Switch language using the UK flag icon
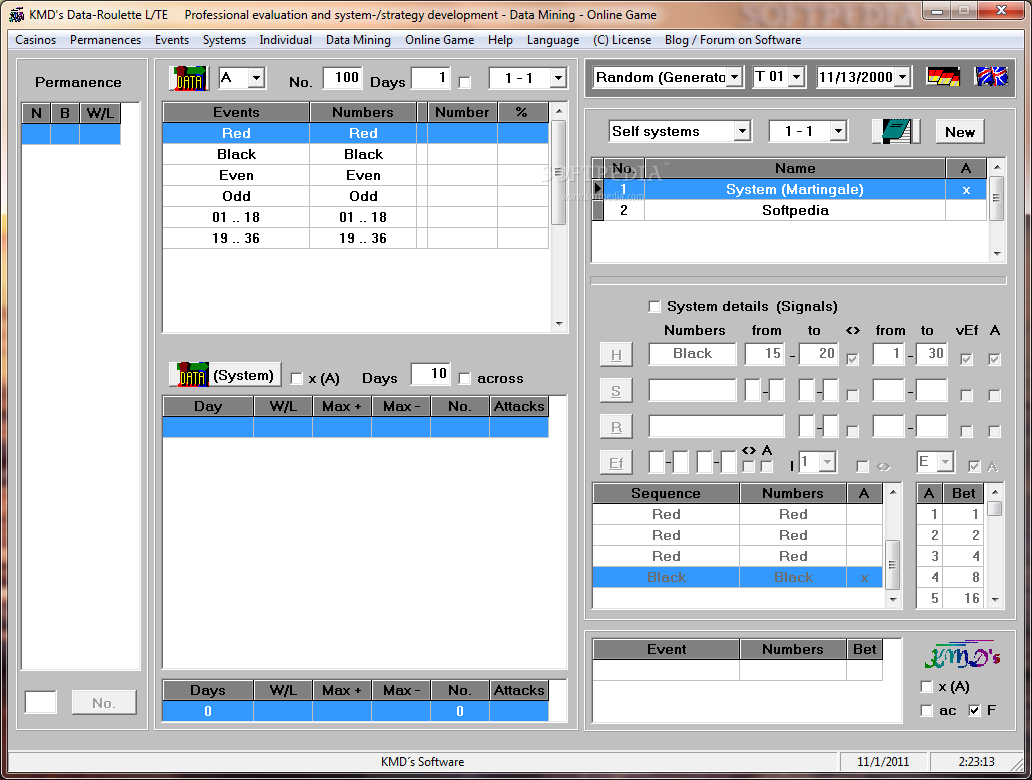 (x=991, y=77)
